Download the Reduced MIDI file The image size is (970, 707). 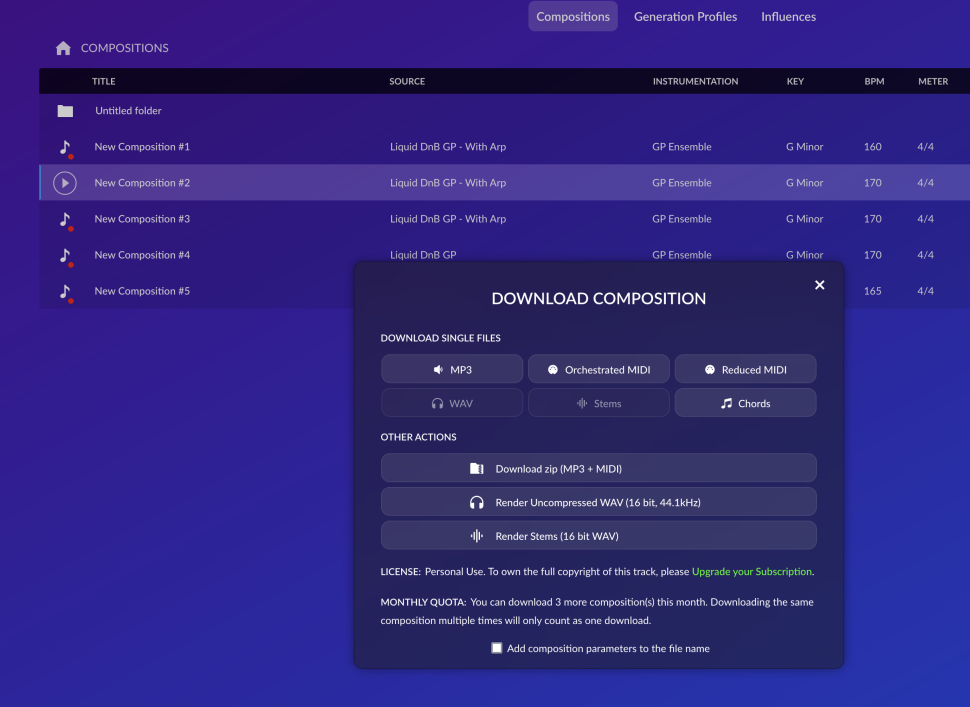pyautogui.click(x=745, y=369)
